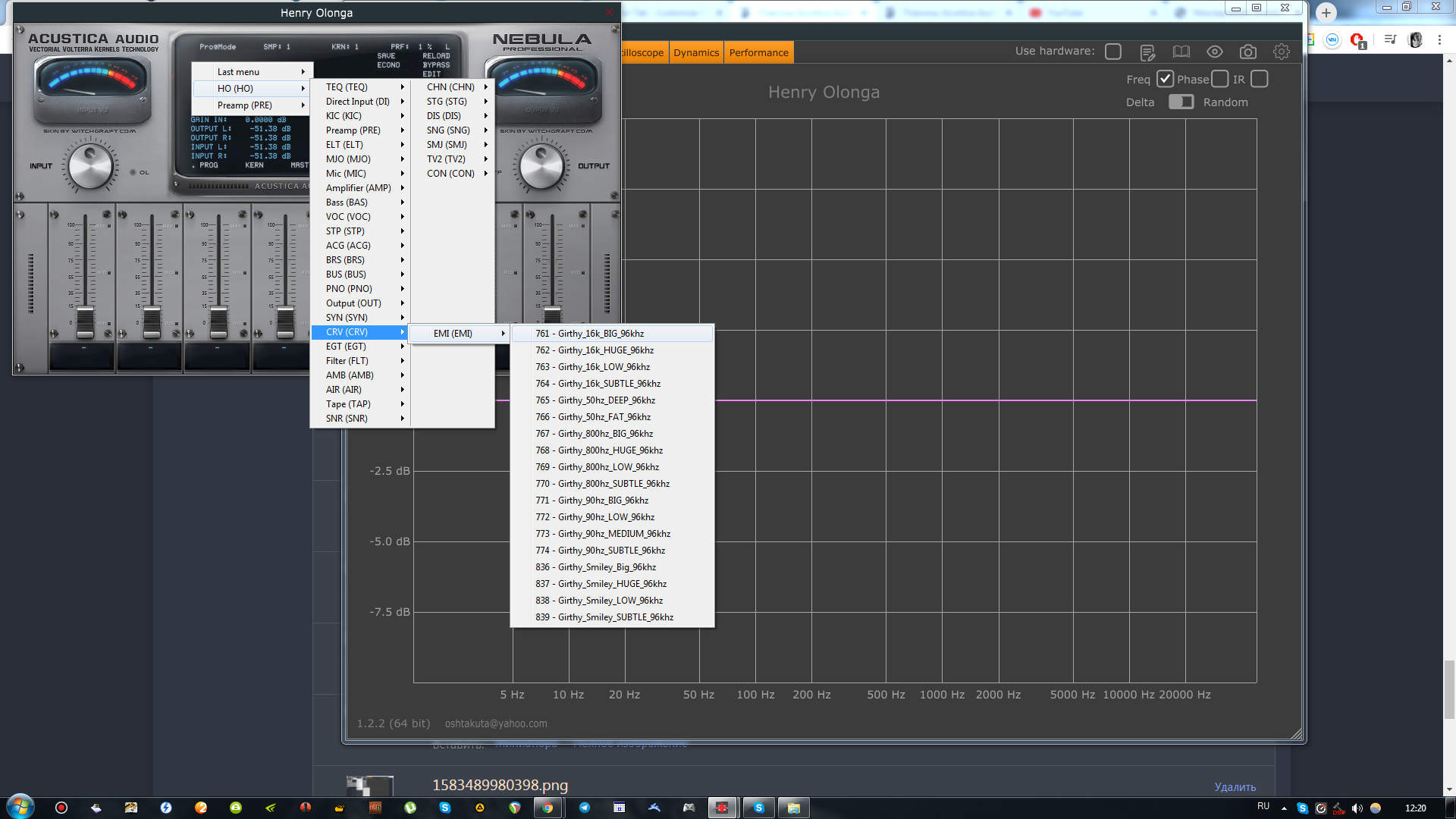Click the red record icon in taskbar

(61, 808)
